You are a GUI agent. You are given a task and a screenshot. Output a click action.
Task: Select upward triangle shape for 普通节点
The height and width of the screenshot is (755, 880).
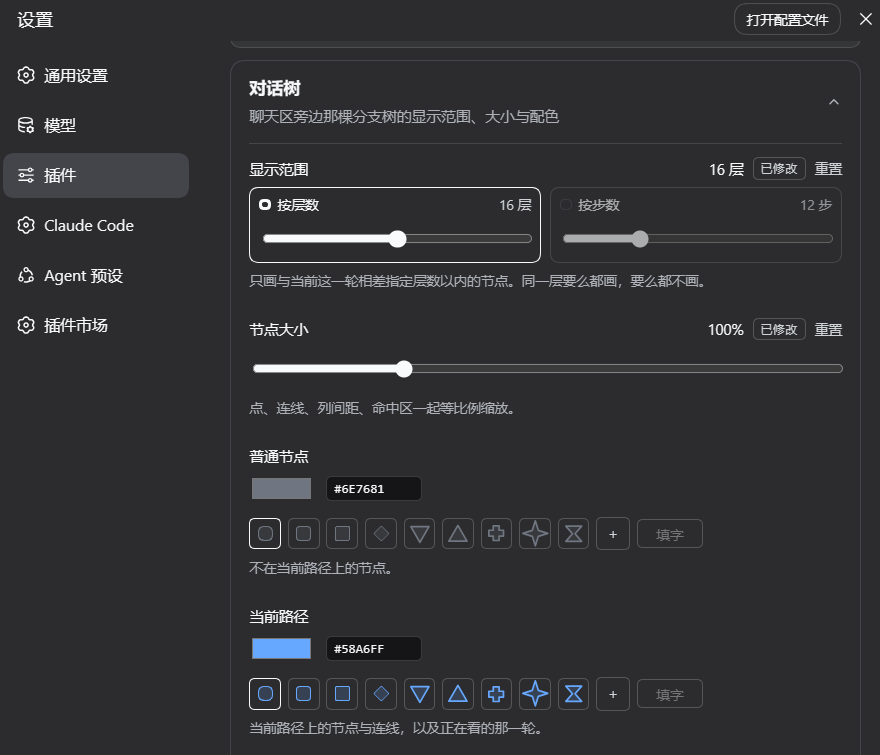click(x=458, y=533)
